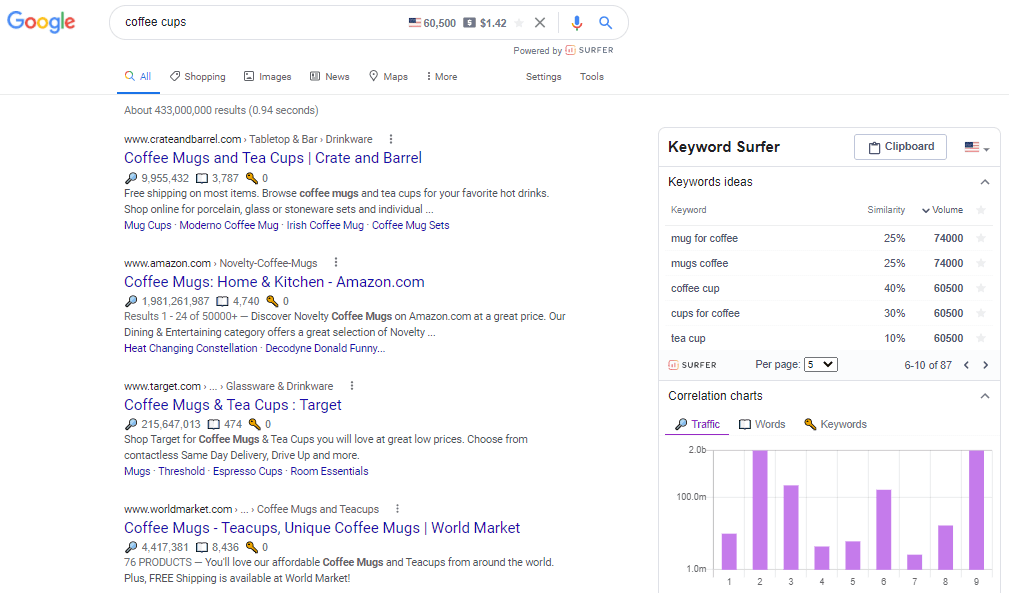This screenshot has height=593, width=1009.
Task: Click the Surfer logo in keyword panel footer
Action: [x=692, y=365]
